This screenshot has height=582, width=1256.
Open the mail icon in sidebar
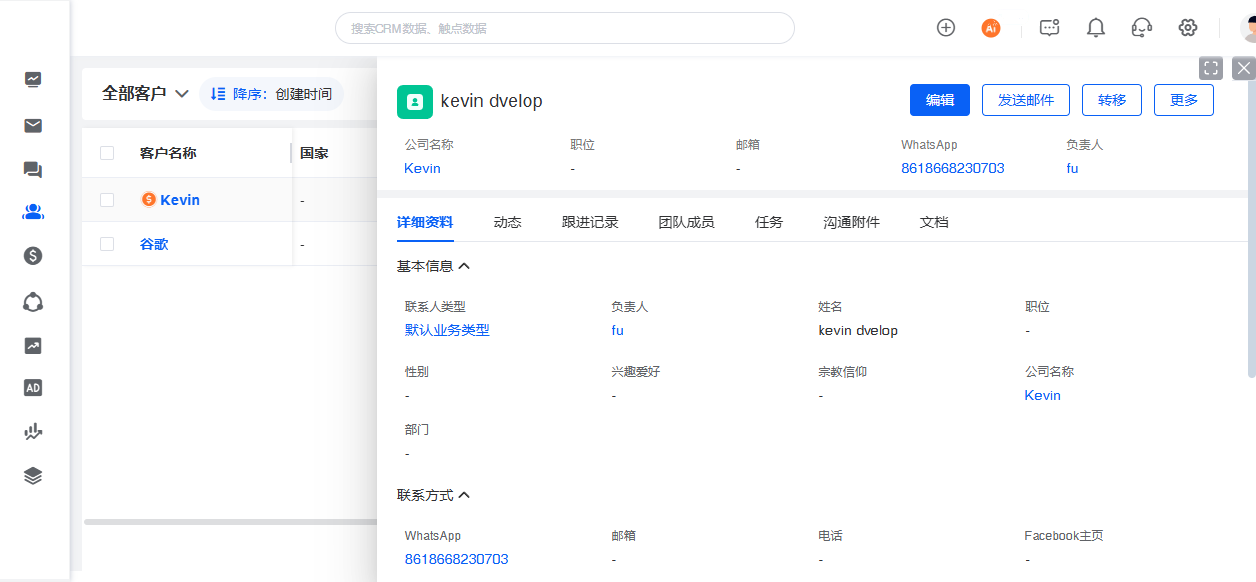pyautogui.click(x=33, y=125)
